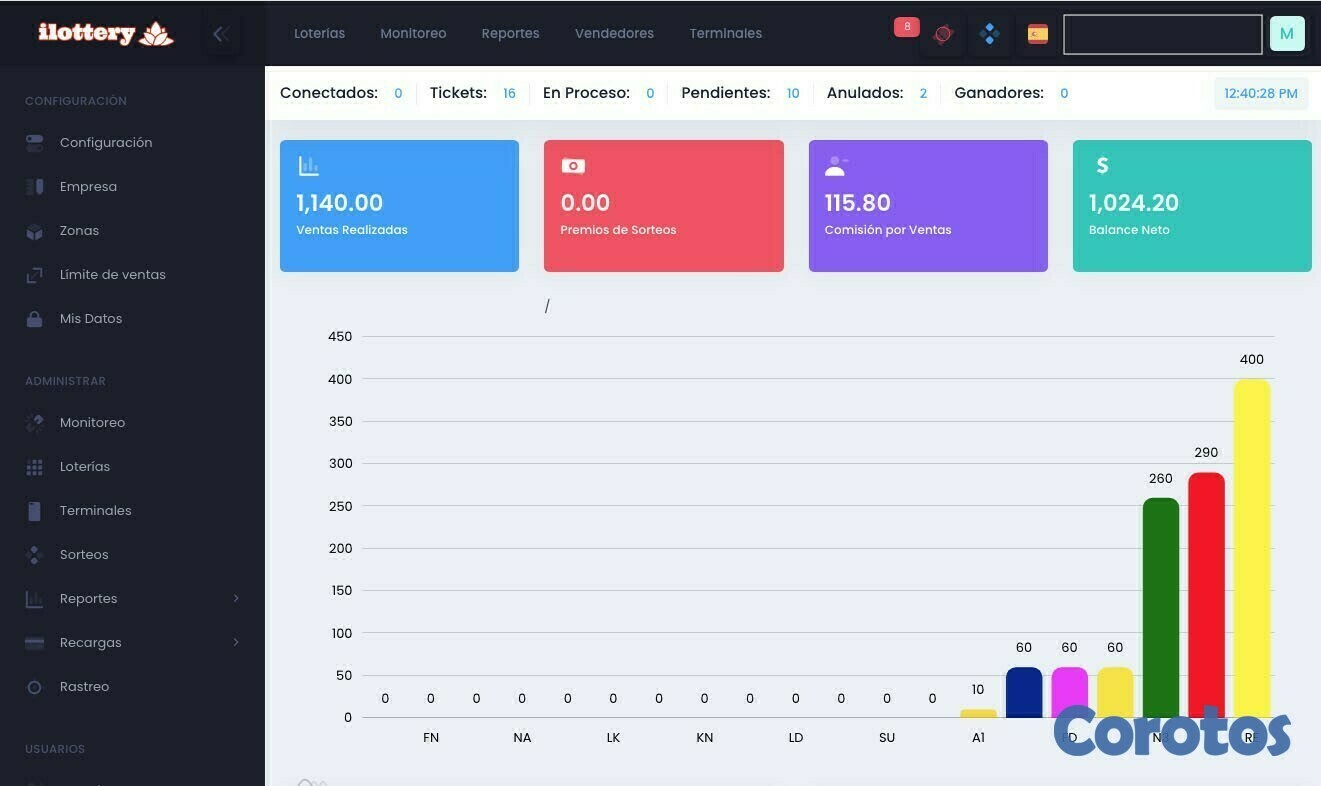Click the radar target icon in the top bar
The height and width of the screenshot is (786, 1321).
point(941,33)
